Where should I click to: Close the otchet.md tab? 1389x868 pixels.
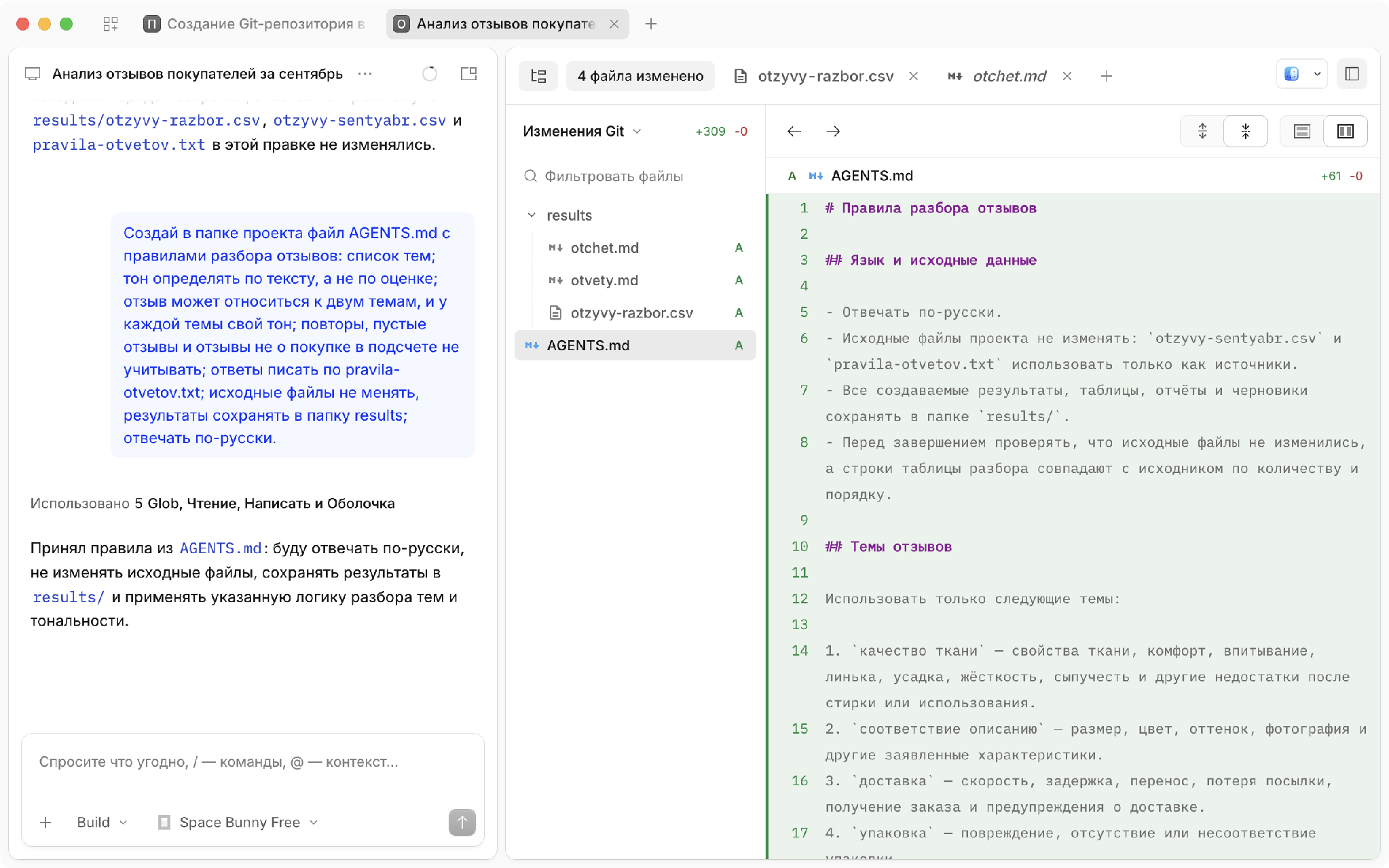1067,76
